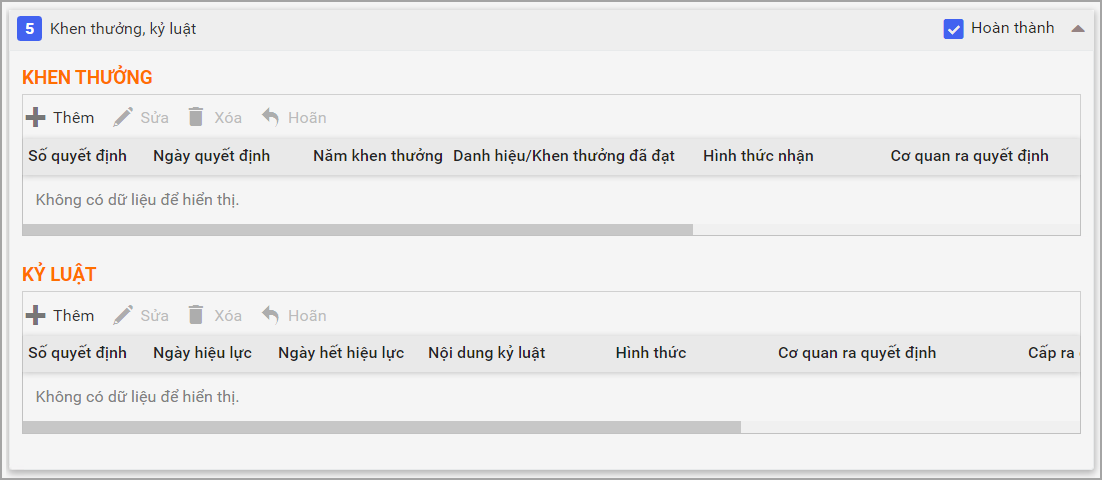Click the Ngày hết hiệu lực column header
1102x480 pixels.
pos(341,353)
